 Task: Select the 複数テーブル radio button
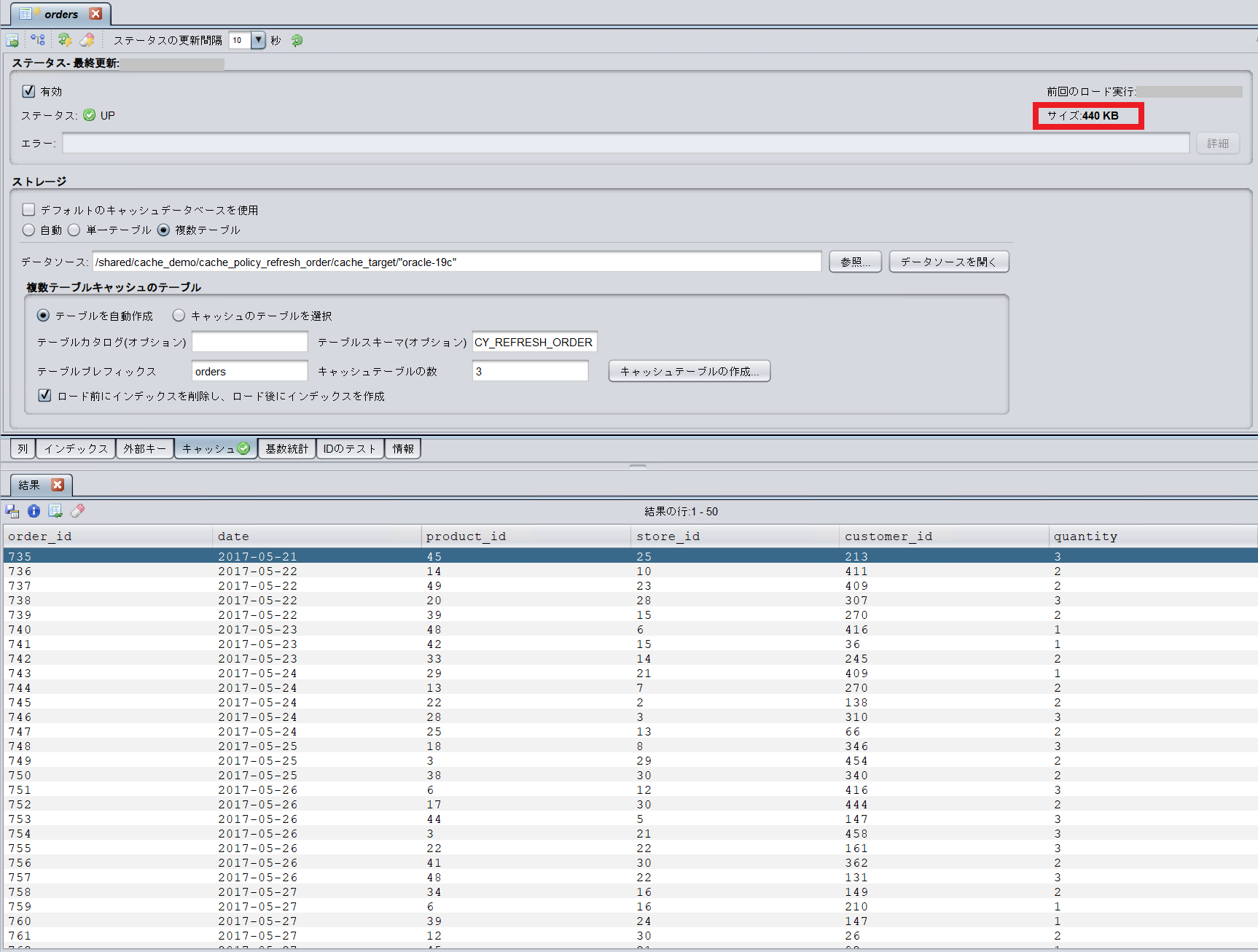pos(163,230)
